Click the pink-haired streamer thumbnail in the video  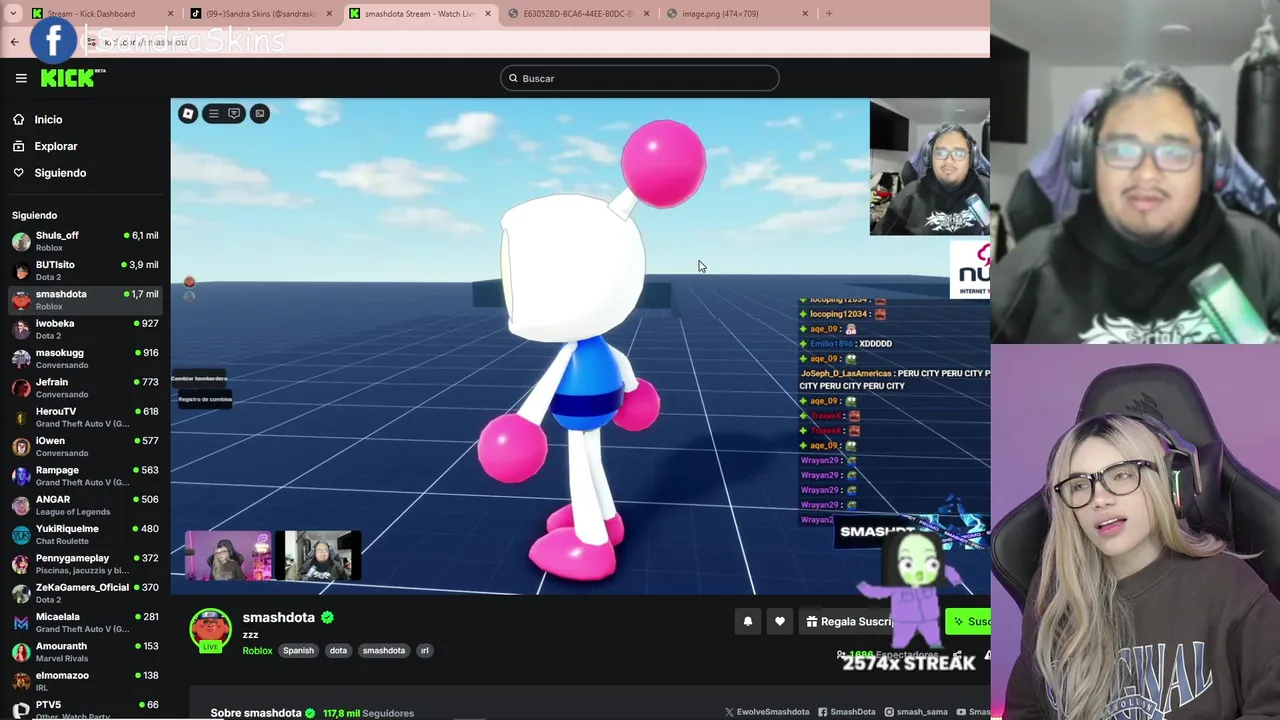[x=229, y=556]
